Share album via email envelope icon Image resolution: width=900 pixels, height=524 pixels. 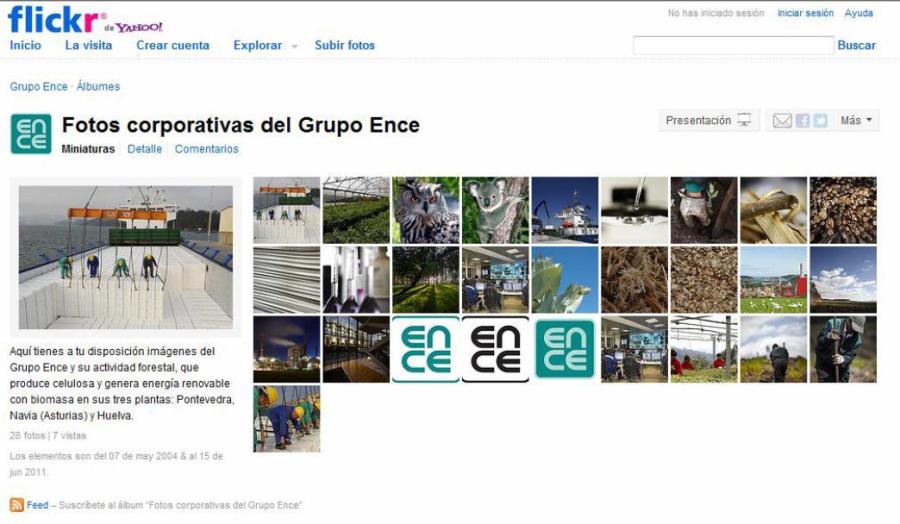tap(782, 121)
